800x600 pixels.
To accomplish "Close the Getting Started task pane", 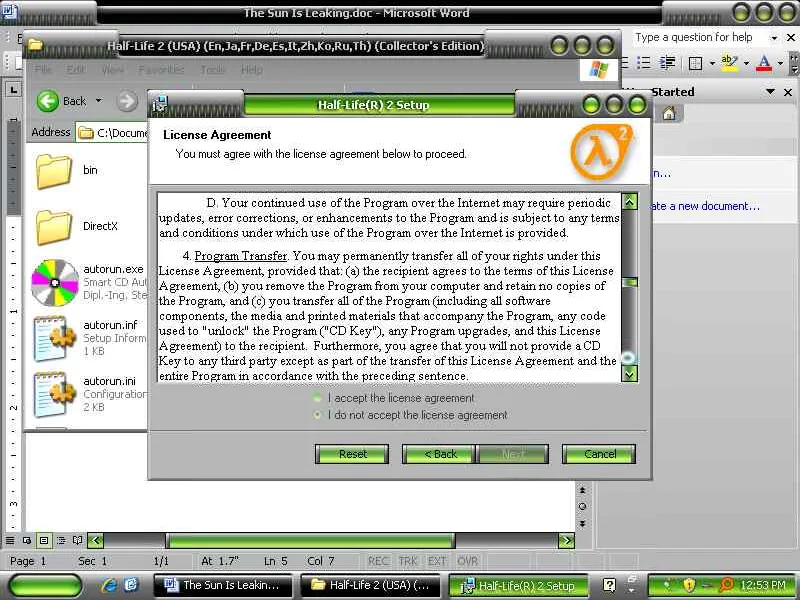I will tap(788, 92).
